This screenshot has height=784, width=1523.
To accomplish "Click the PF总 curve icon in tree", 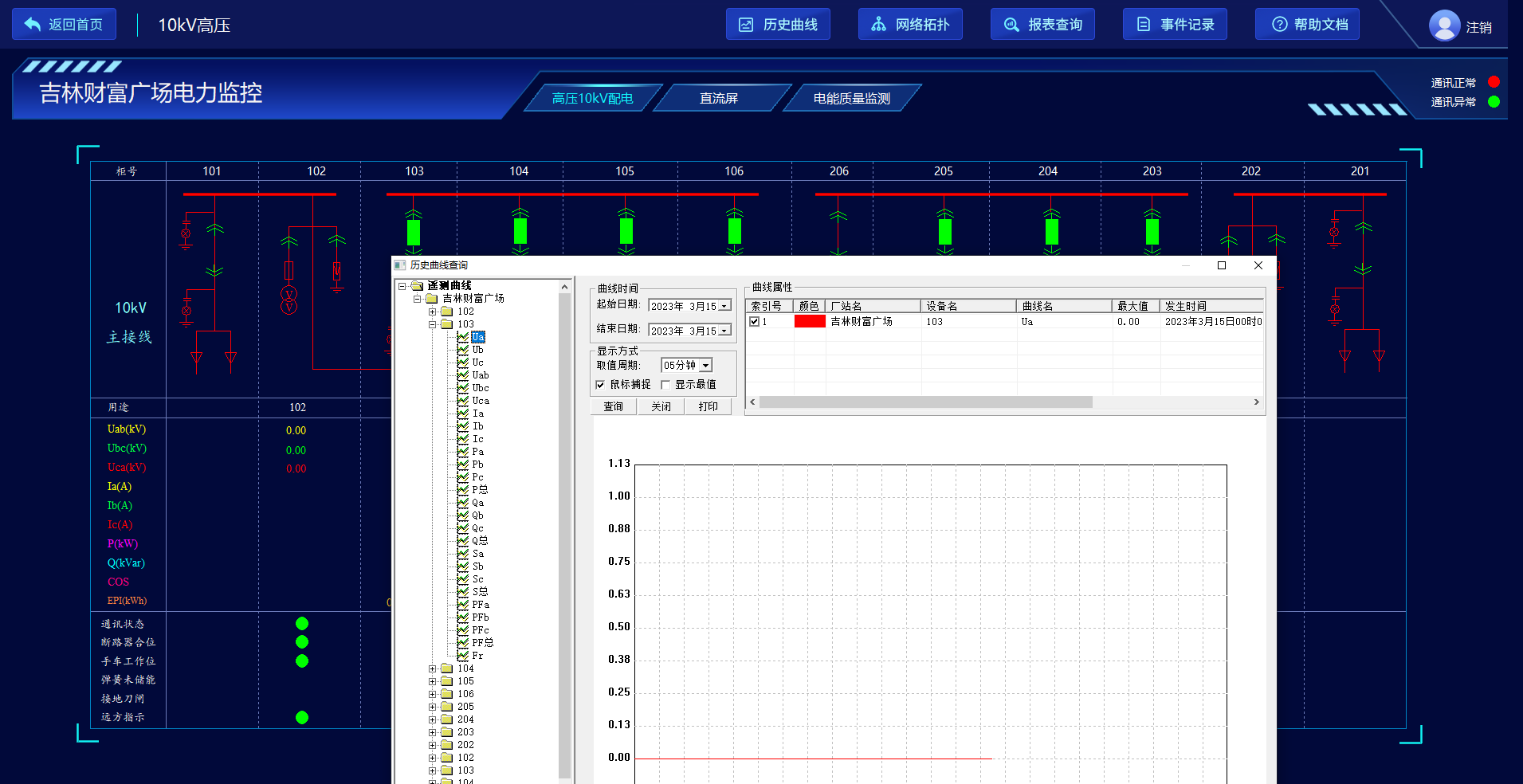I will (463, 643).
